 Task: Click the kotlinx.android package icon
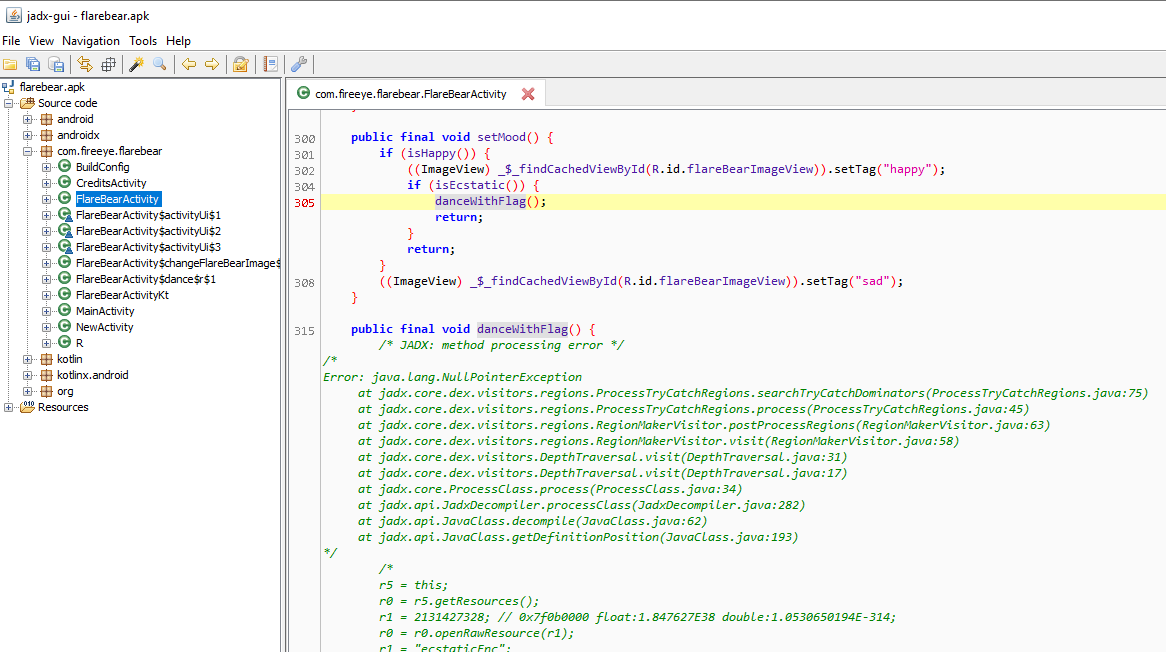[46, 375]
